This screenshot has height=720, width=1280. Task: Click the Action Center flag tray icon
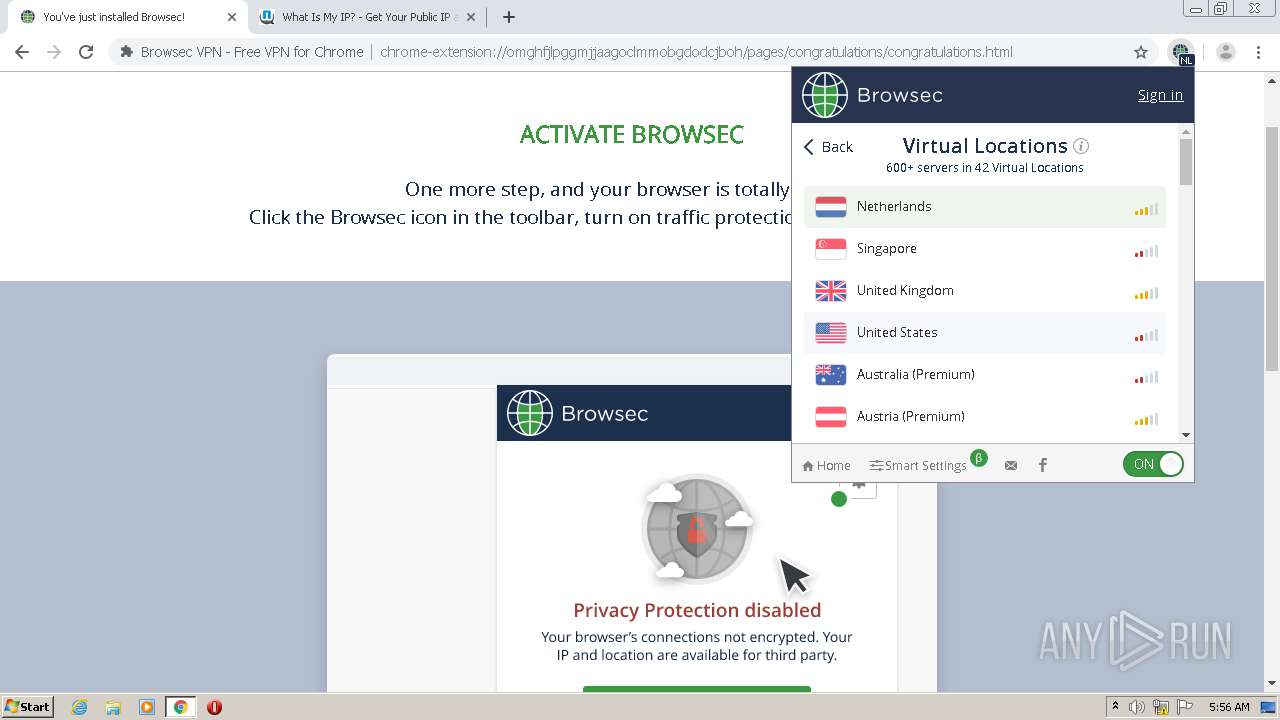tap(1184, 707)
